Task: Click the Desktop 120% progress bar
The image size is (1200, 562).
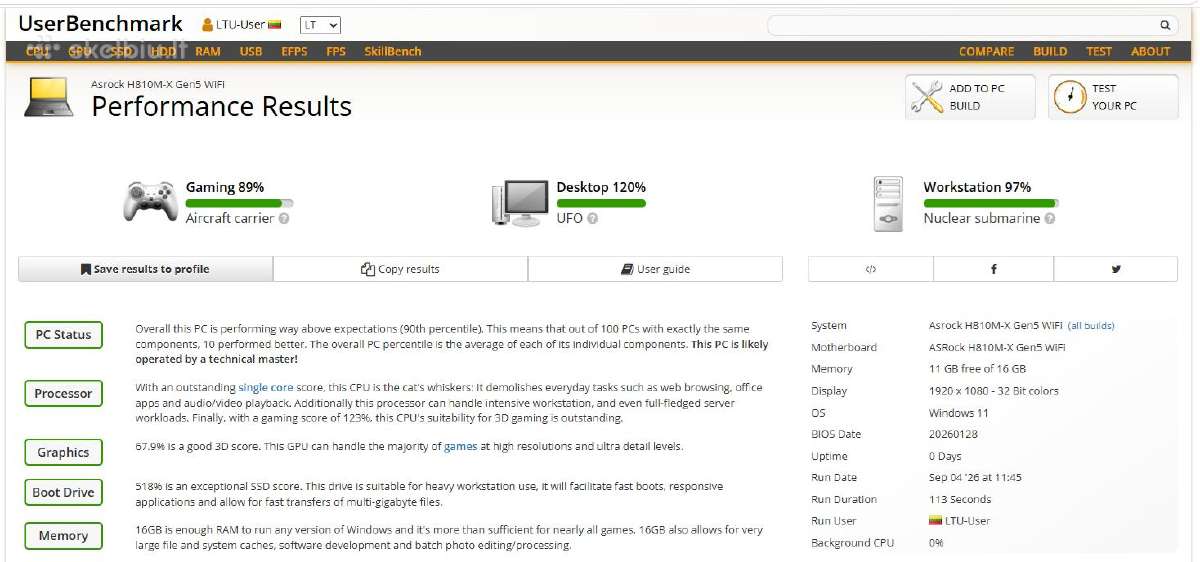Action: click(601, 203)
